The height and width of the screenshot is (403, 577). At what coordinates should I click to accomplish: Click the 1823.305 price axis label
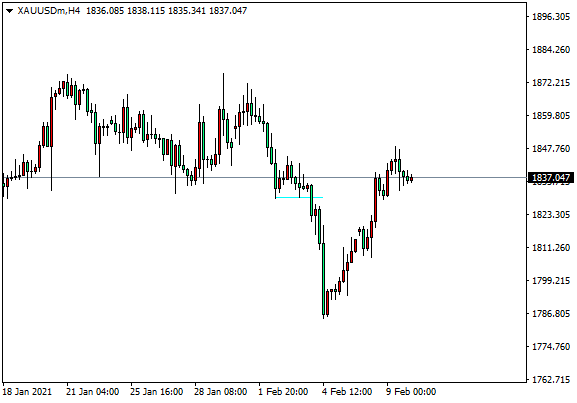(x=551, y=215)
